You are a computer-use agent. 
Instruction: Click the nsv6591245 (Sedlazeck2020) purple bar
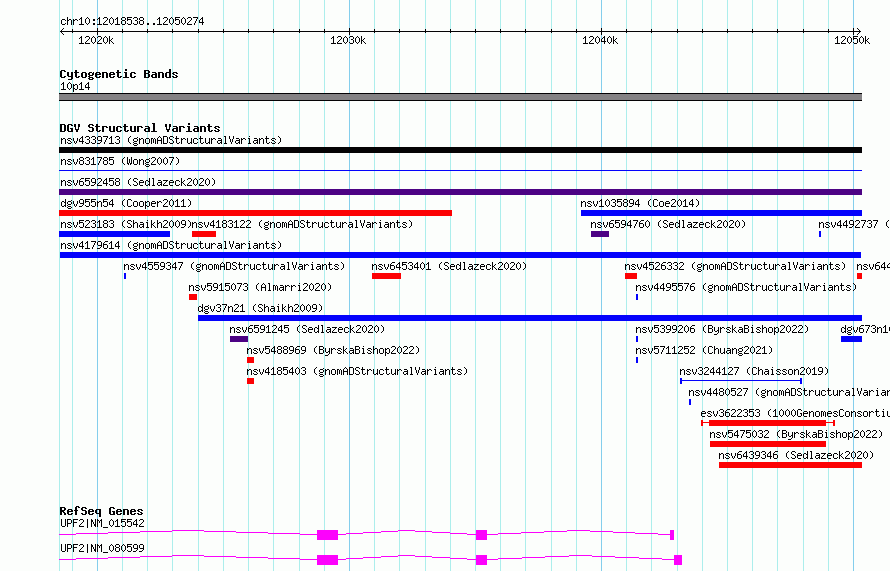(x=239, y=339)
